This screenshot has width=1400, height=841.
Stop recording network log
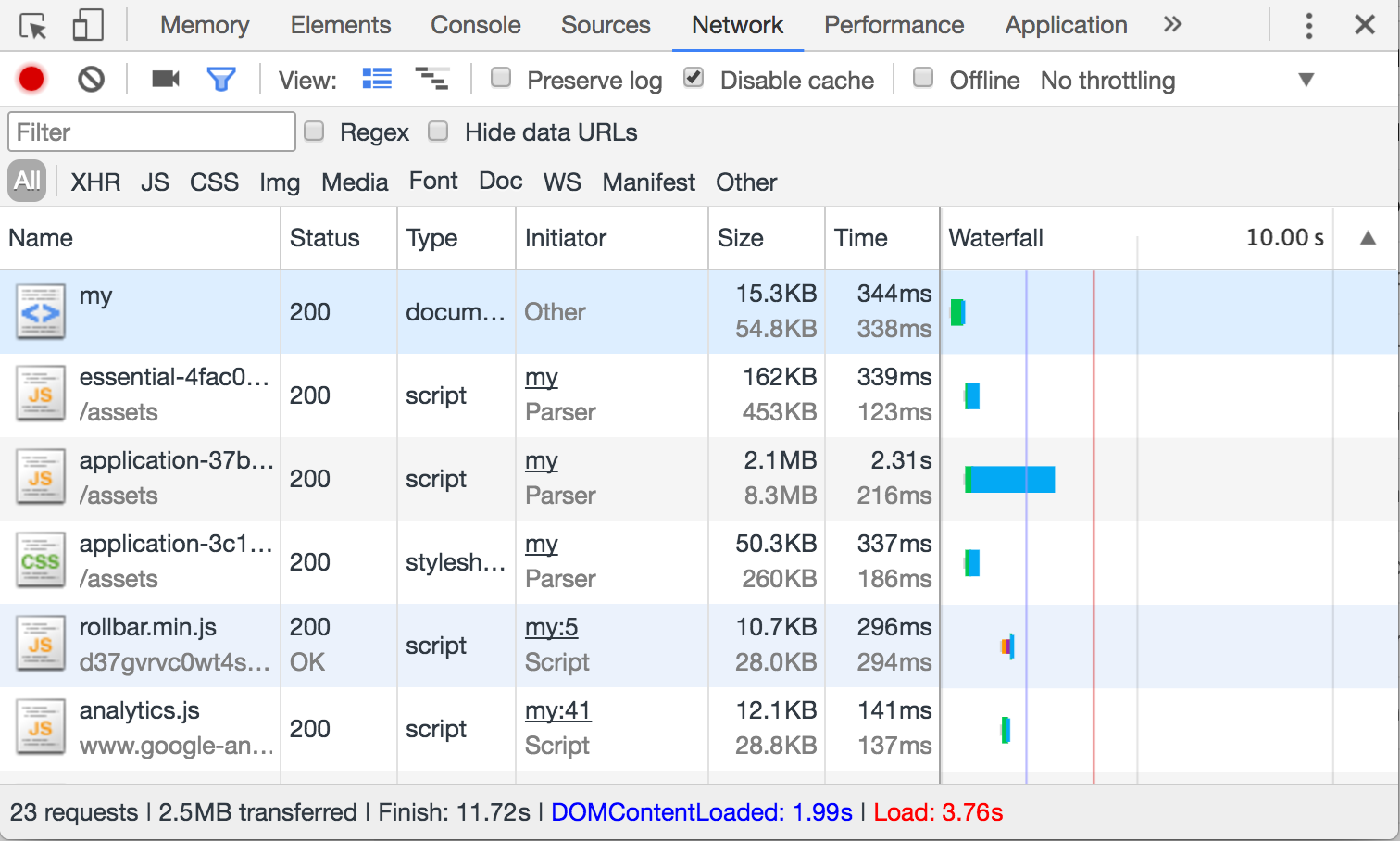31,80
